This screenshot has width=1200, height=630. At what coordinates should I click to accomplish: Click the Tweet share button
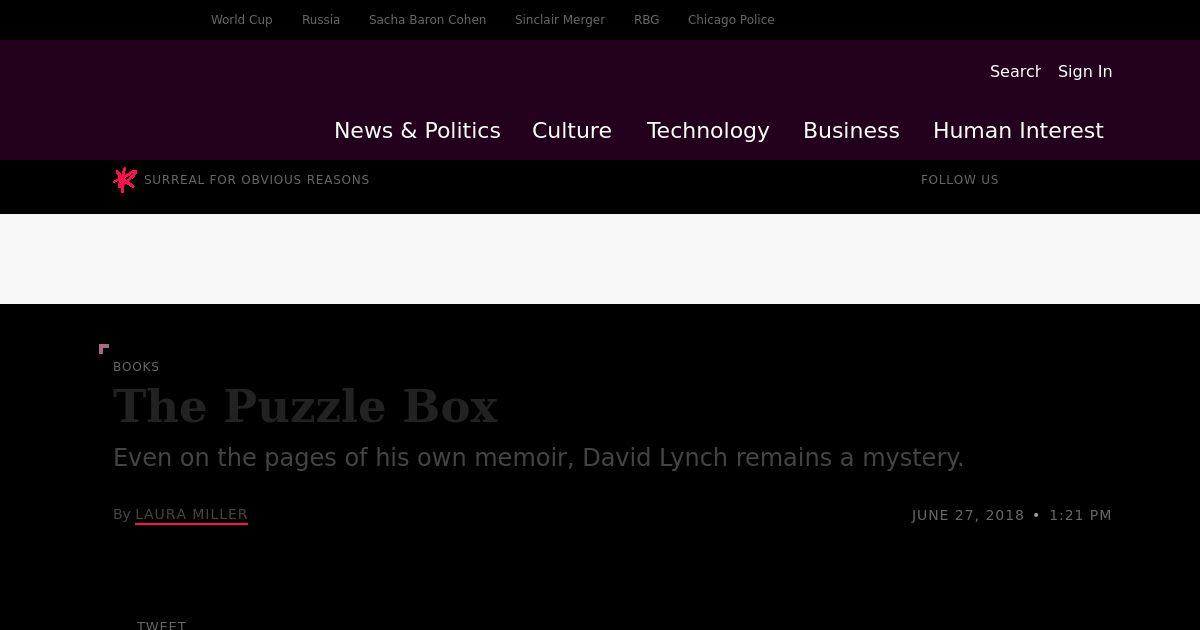(x=161, y=624)
